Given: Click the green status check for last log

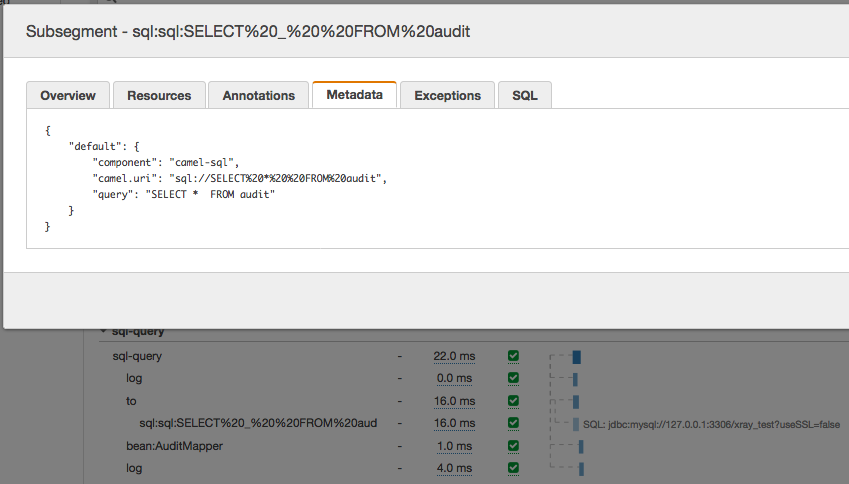Looking at the screenshot, I should 513,468.
